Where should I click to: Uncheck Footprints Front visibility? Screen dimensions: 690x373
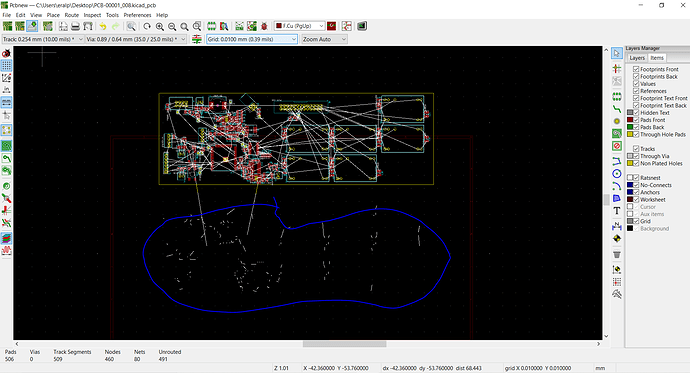coord(636,69)
